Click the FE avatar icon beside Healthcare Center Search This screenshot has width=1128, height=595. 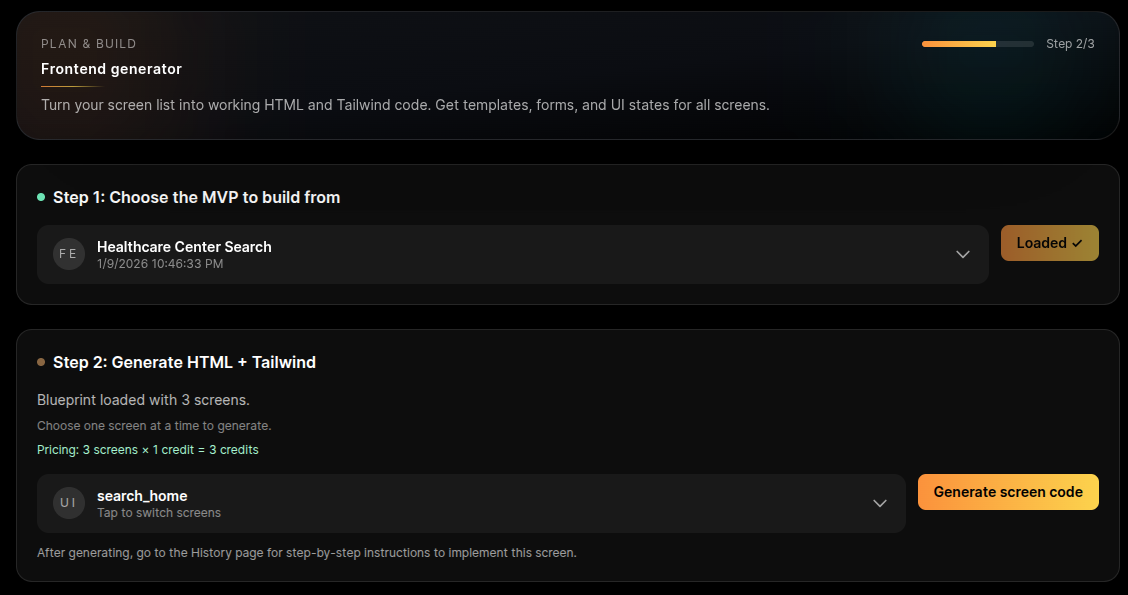tap(69, 254)
